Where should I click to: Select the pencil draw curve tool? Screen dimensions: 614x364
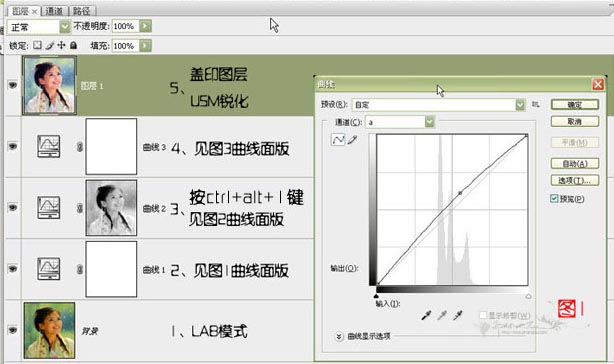coord(352,139)
